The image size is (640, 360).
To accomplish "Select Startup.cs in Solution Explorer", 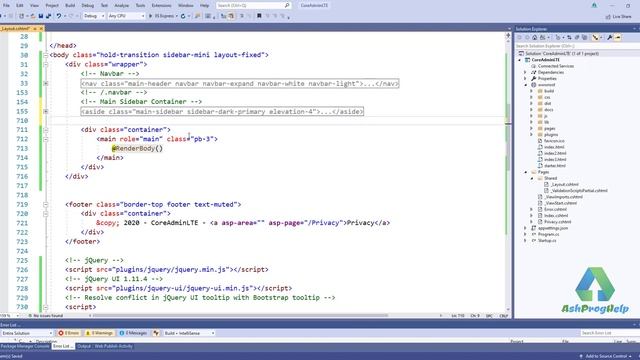I will 547,240.
